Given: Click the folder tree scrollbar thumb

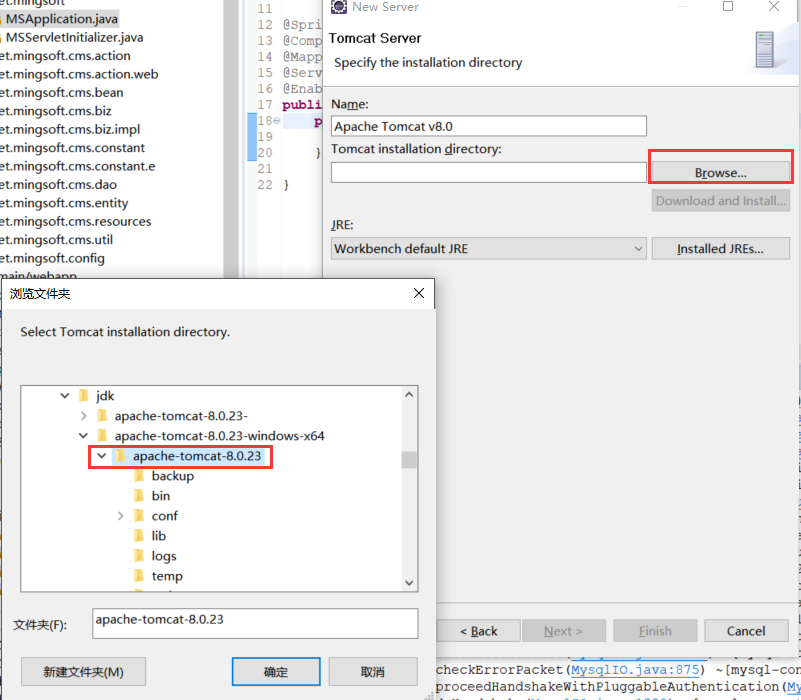Looking at the screenshot, I should [409, 459].
